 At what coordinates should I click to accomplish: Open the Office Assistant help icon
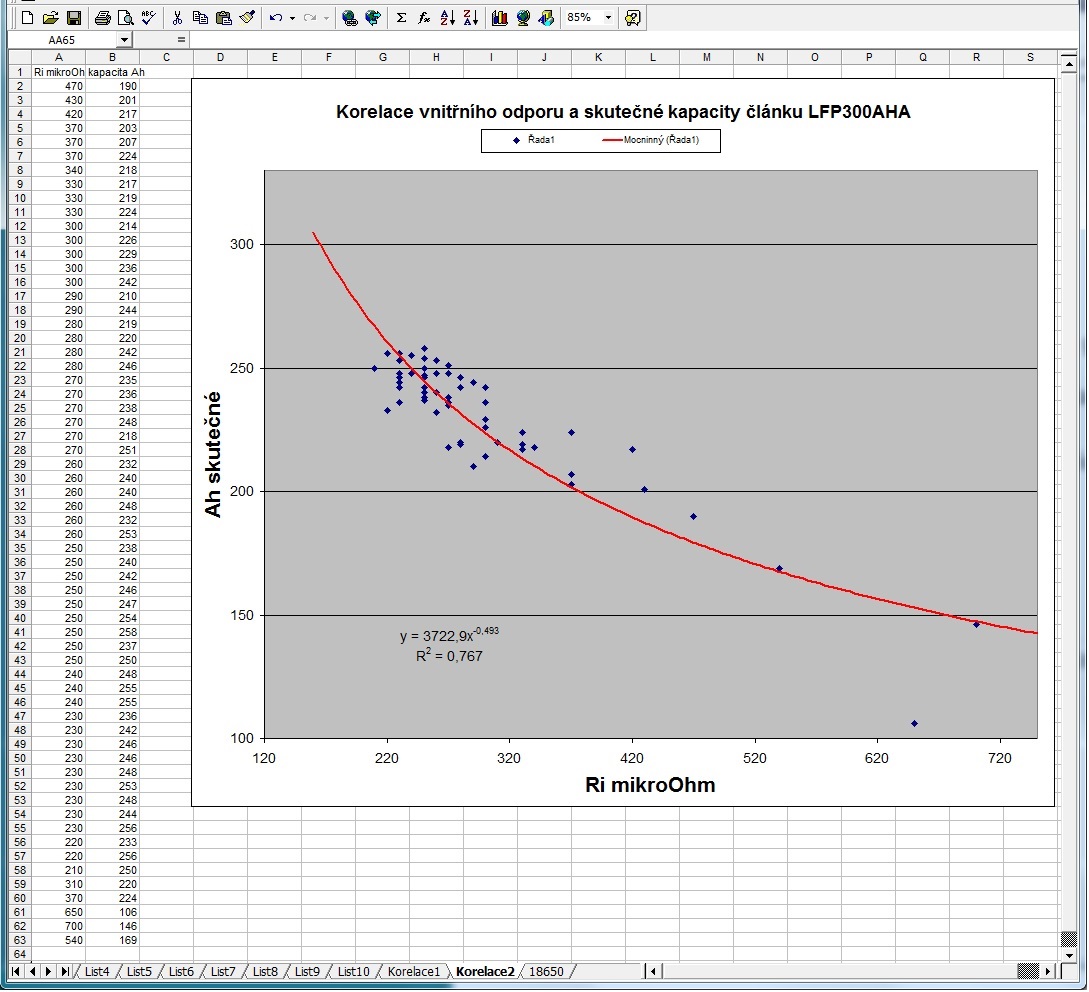coord(632,17)
